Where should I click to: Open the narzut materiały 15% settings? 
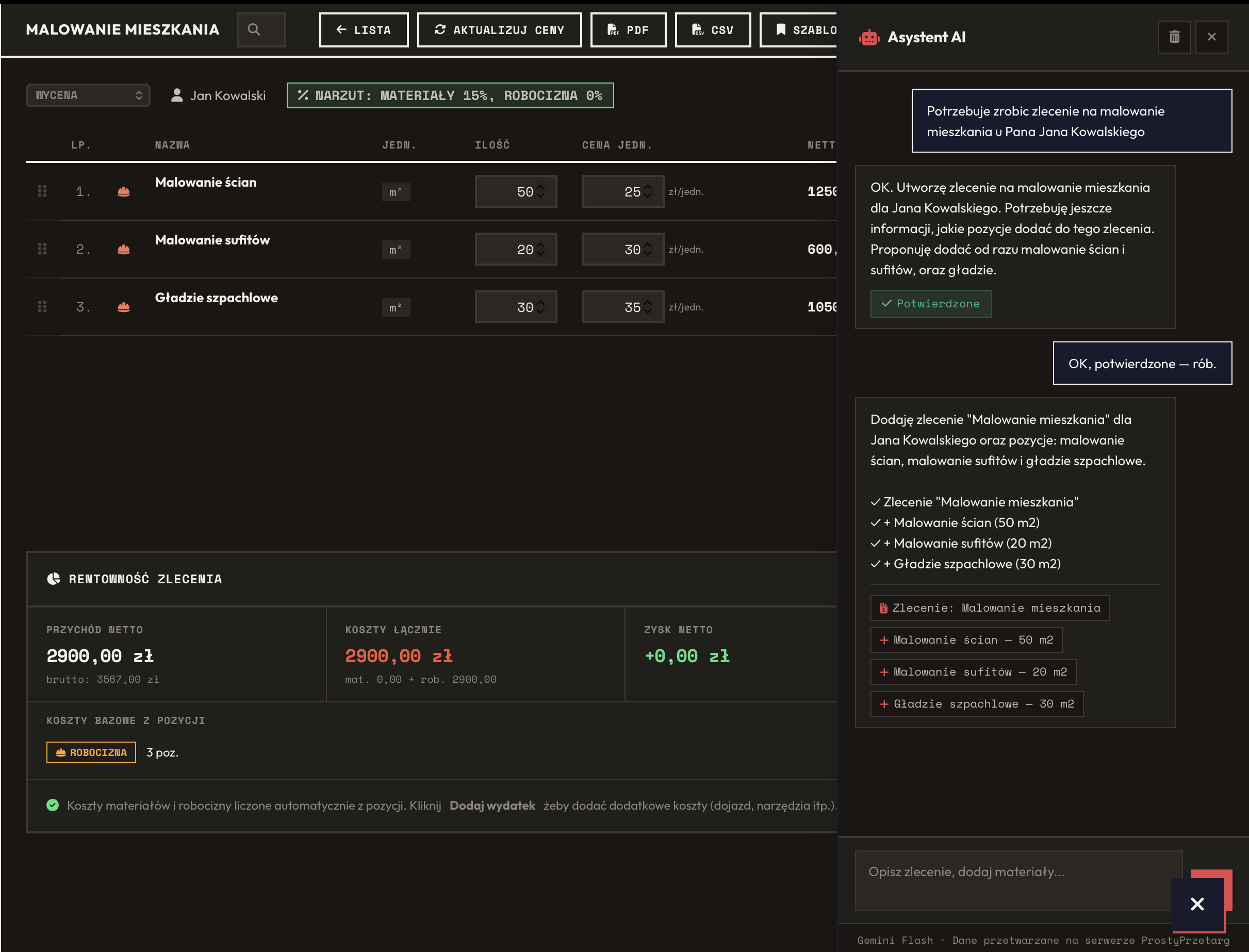pyautogui.click(x=450, y=95)
